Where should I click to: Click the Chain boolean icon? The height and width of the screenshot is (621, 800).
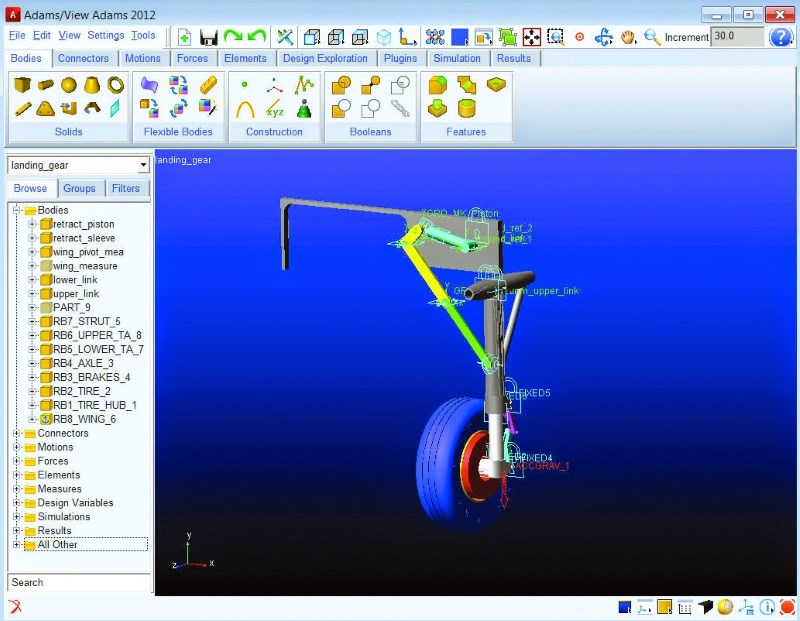(x=400, y=108)
